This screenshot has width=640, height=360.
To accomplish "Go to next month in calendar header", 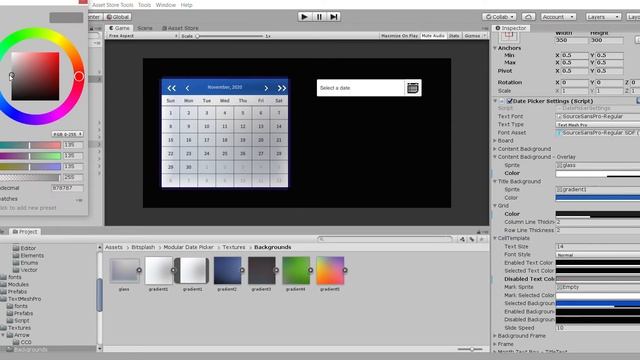I will tap(266, 88).
